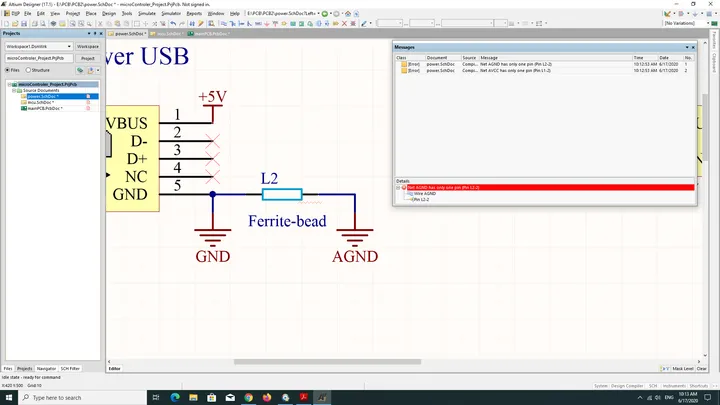Viewport: 720px width, 405px height.
Task: Click the Cut scissors icon in the toolbar
Action: (100, 23)
